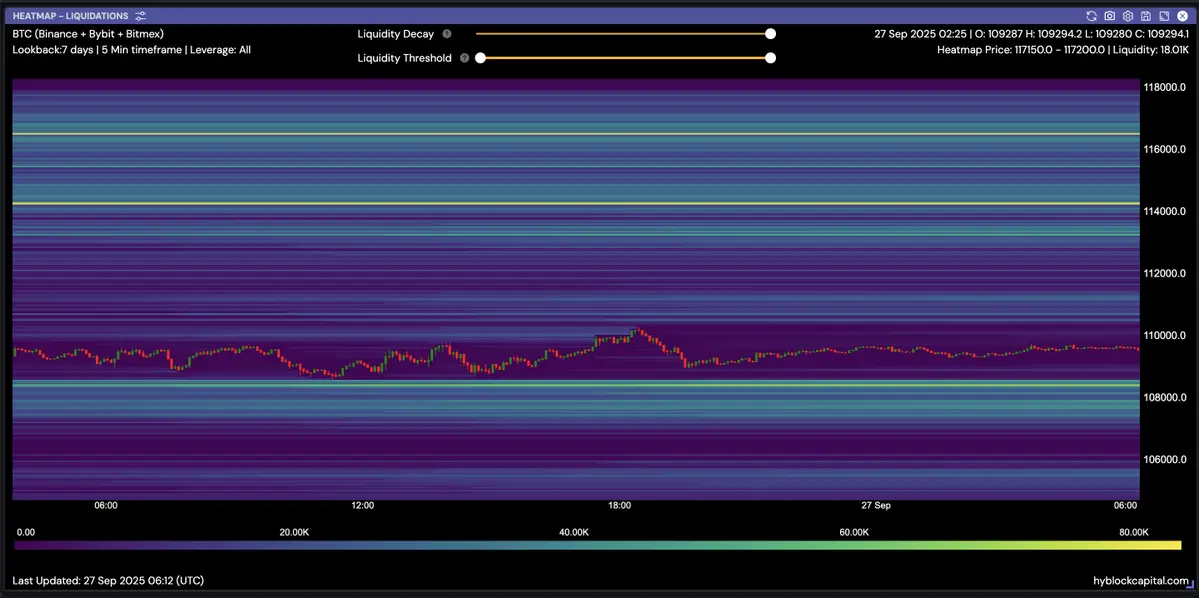Click the refresh data icon
The width and height of the screenshot is (1199, 598).
(x=1092, y=16)
